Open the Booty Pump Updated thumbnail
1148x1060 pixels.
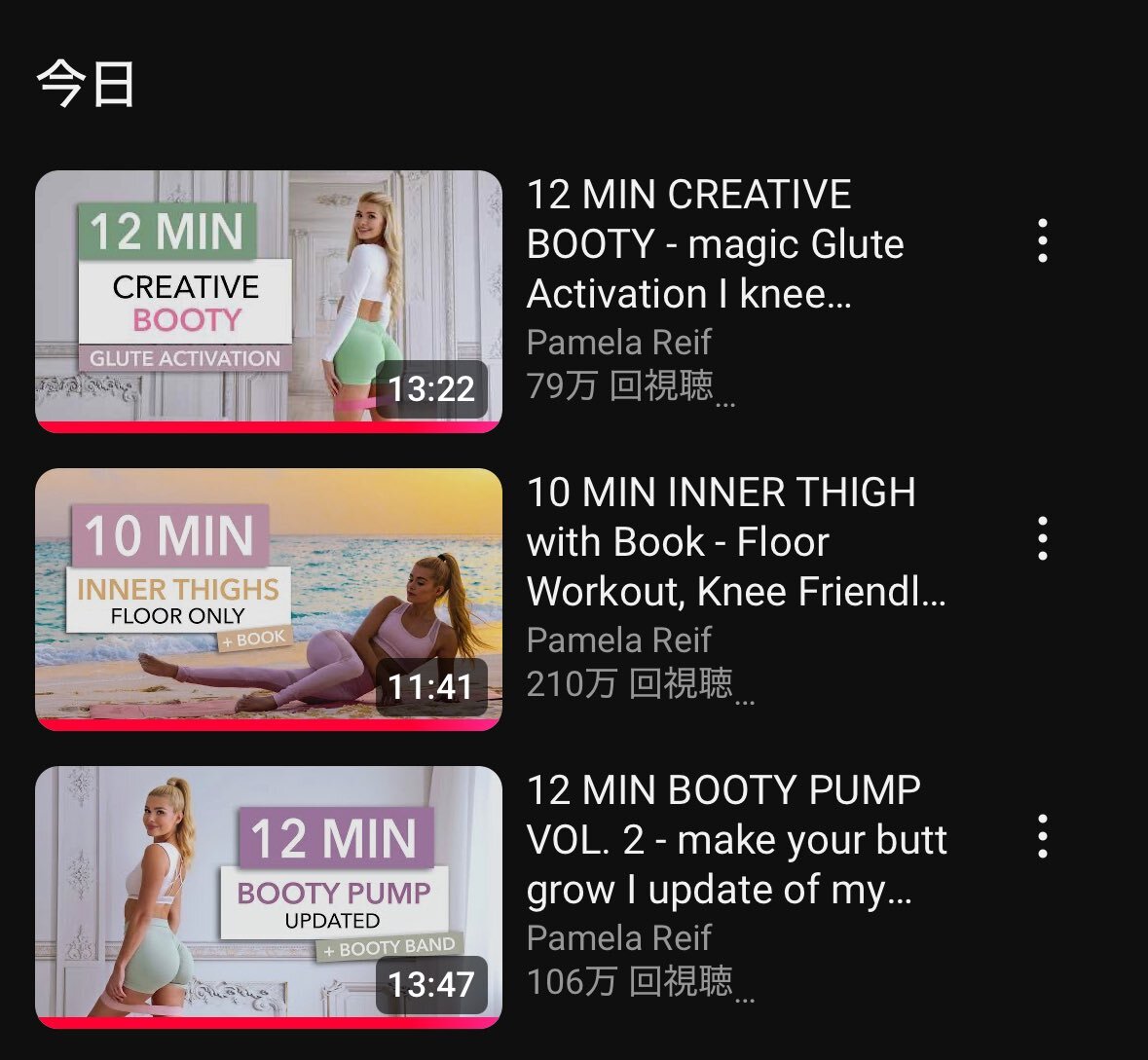pos(269,896)
